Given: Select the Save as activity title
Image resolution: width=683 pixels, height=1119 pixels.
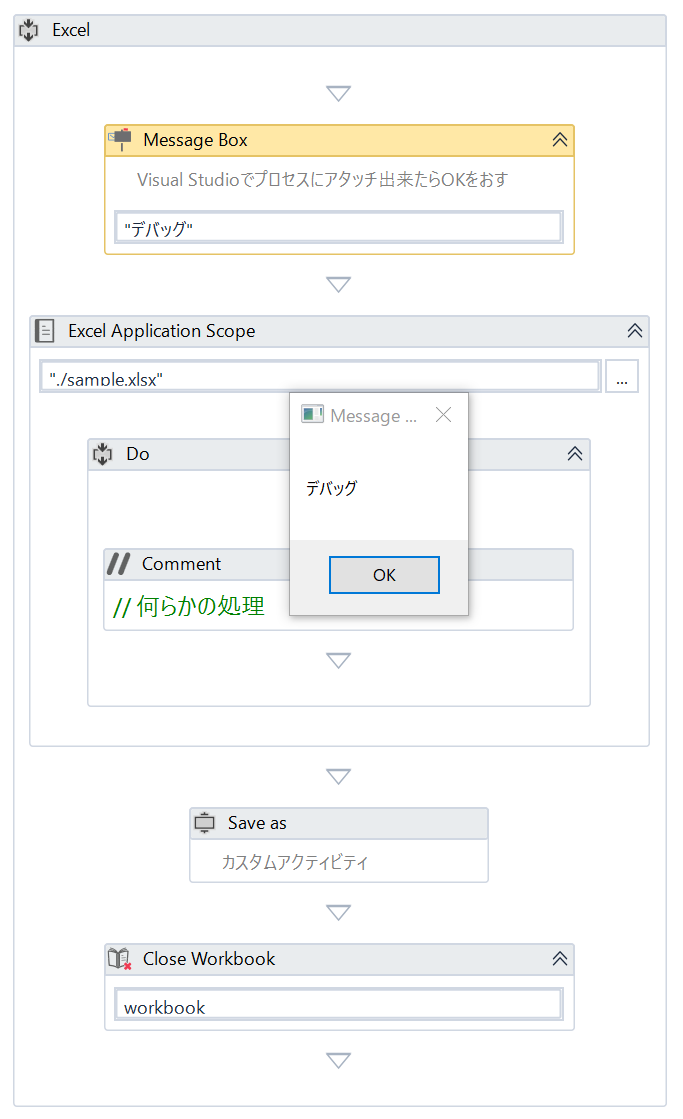Looking at the screenshot, I should tap(257, 823).
